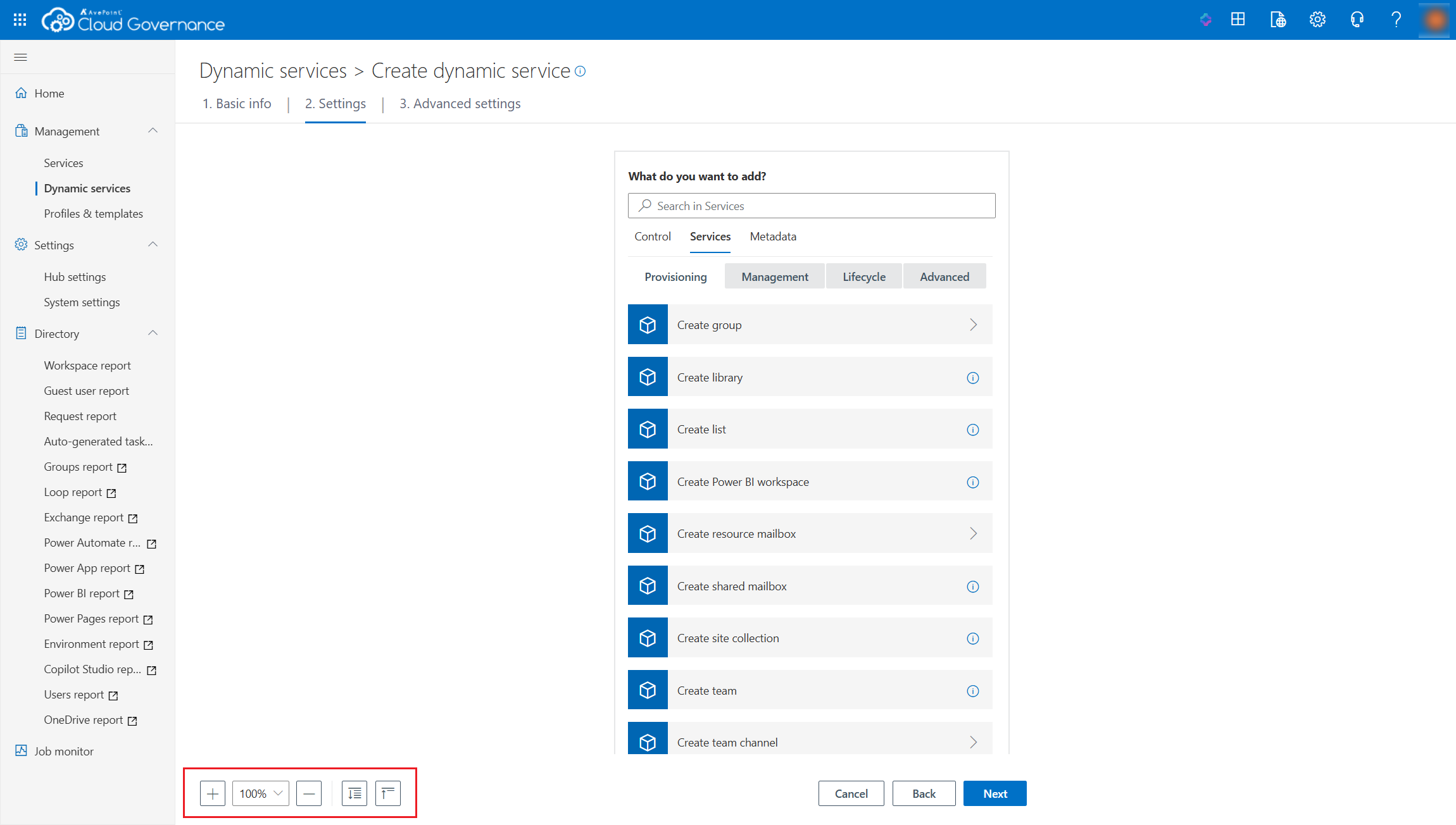Select the Lifecycle services category tab
This screenshot has width=1456, height=825.
tap(863, 276)
